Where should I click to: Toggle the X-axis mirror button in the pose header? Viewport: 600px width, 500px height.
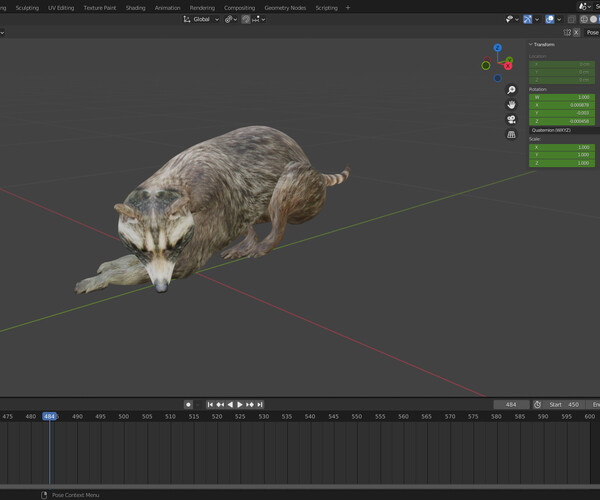tap(576, 33)
